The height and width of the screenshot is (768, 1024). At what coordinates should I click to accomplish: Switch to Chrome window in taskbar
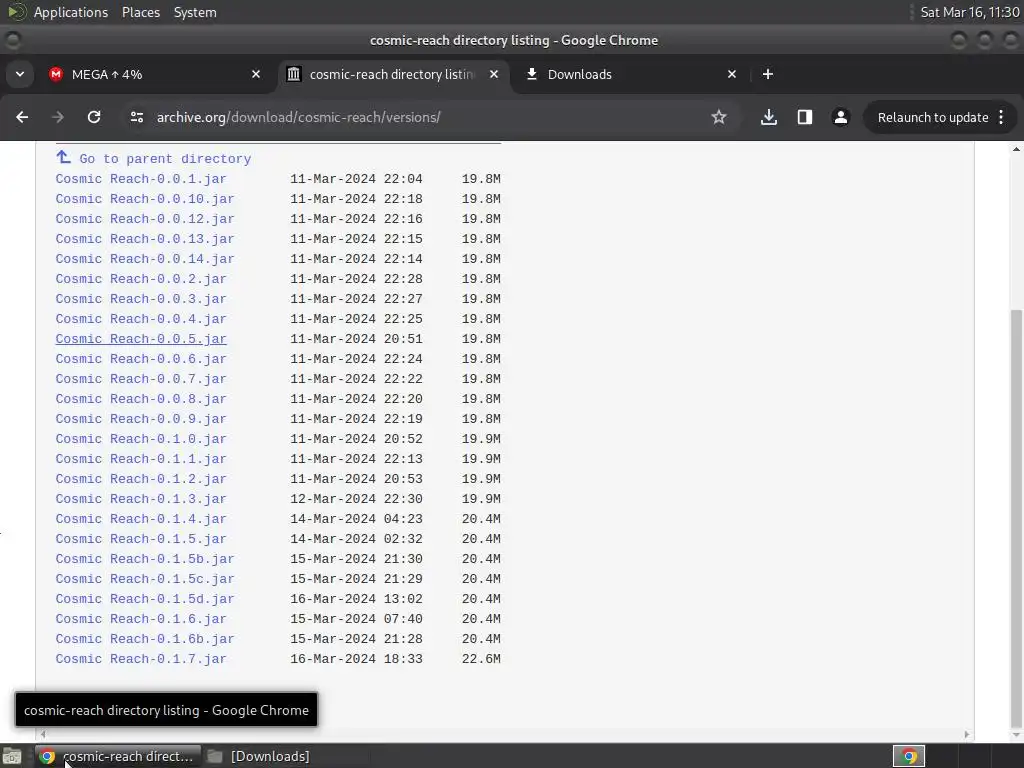118,756
